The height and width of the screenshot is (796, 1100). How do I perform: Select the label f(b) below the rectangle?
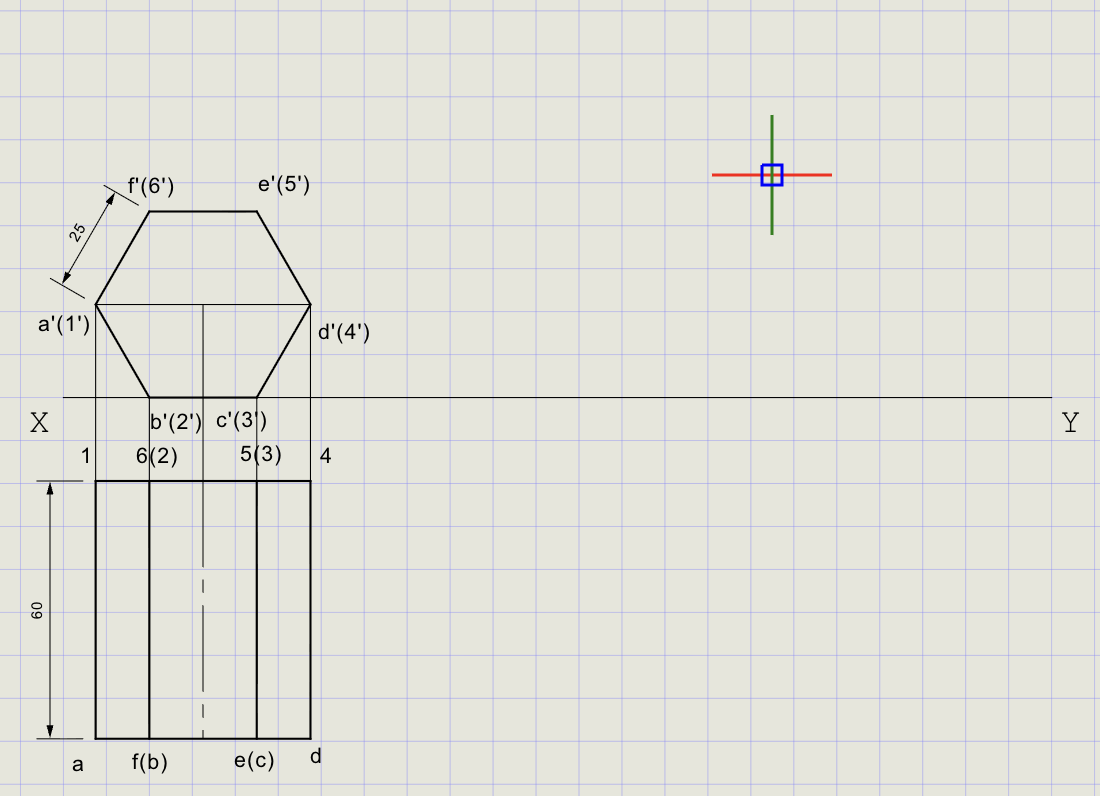(148, 762)
